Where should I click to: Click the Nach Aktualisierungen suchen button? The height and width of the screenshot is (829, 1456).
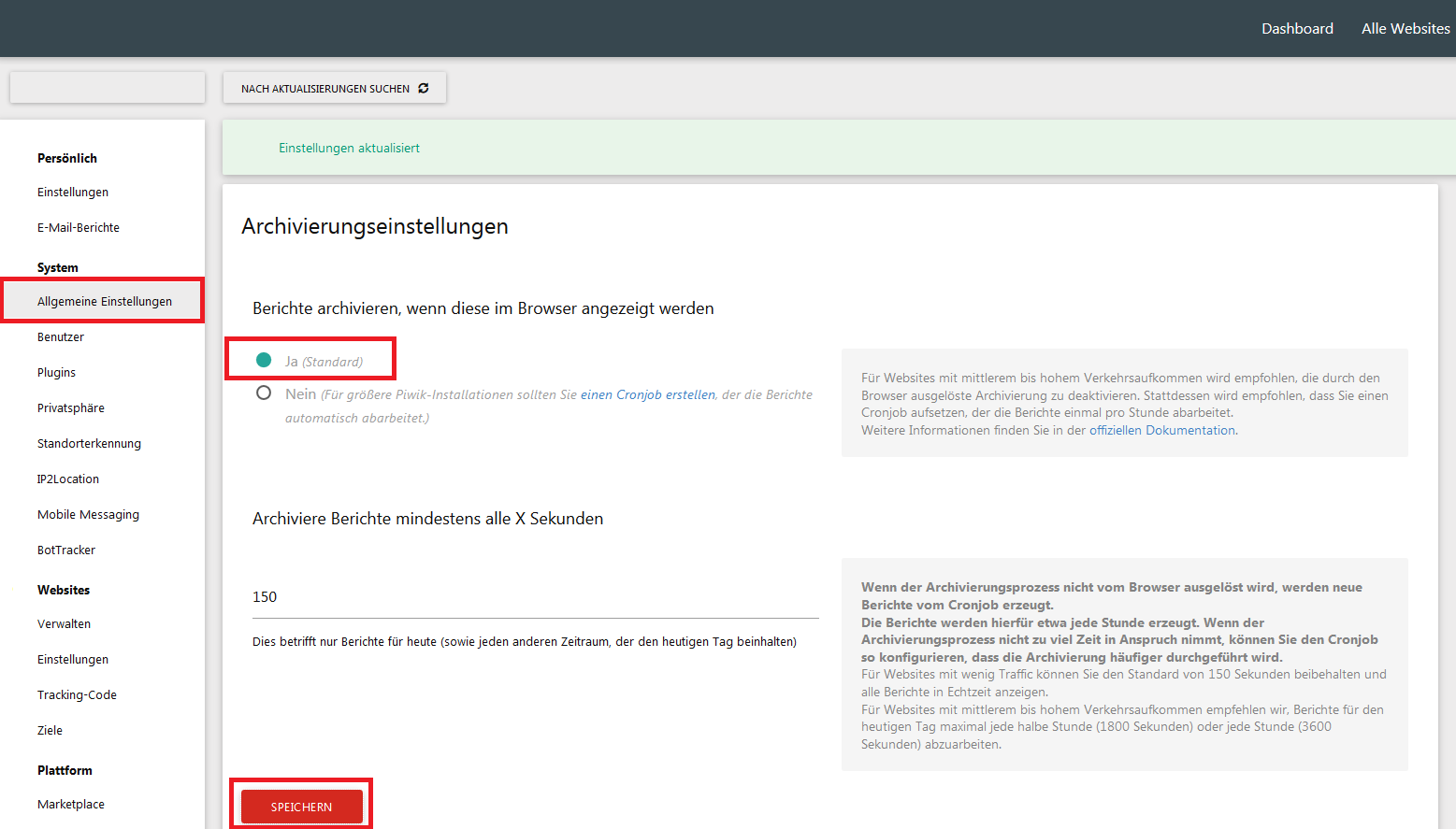click(335, 88)
